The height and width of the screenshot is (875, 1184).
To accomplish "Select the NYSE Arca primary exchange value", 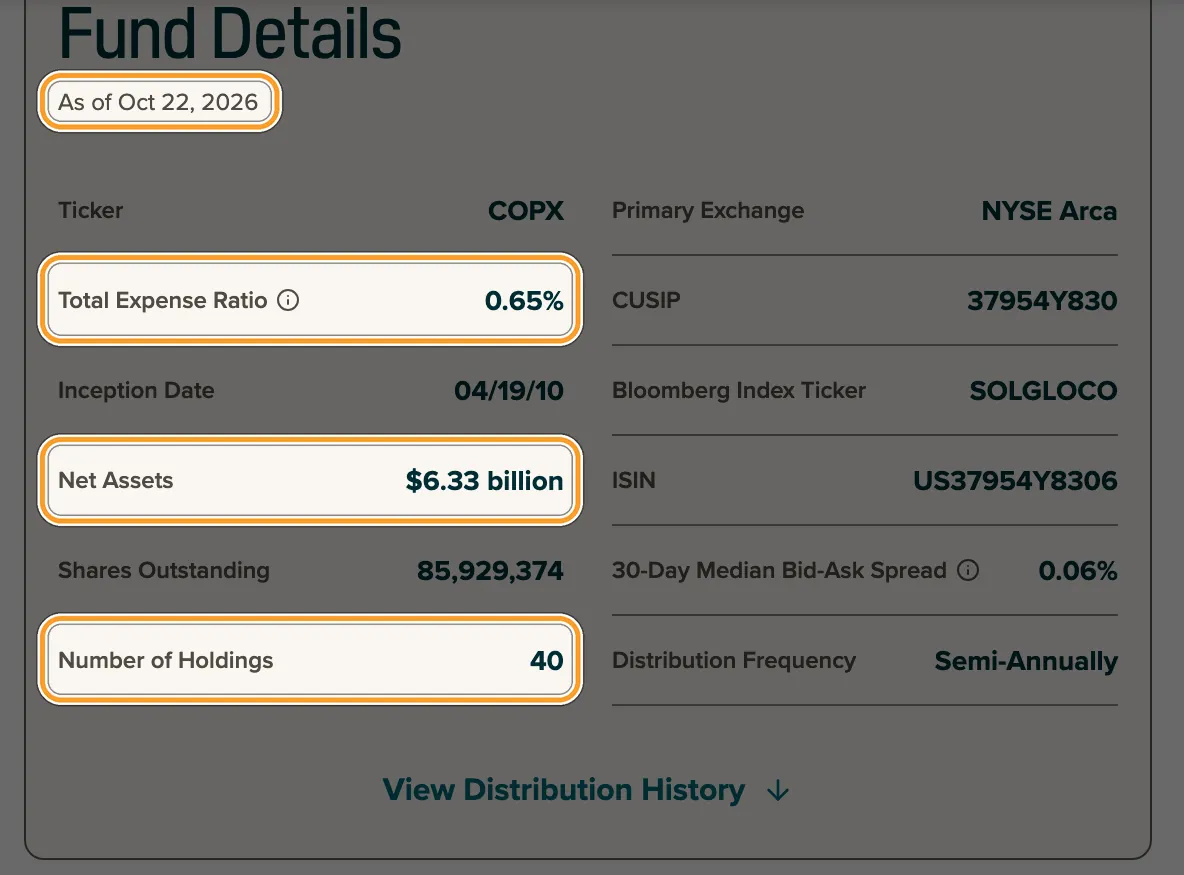I will [x=1049, y=211].
